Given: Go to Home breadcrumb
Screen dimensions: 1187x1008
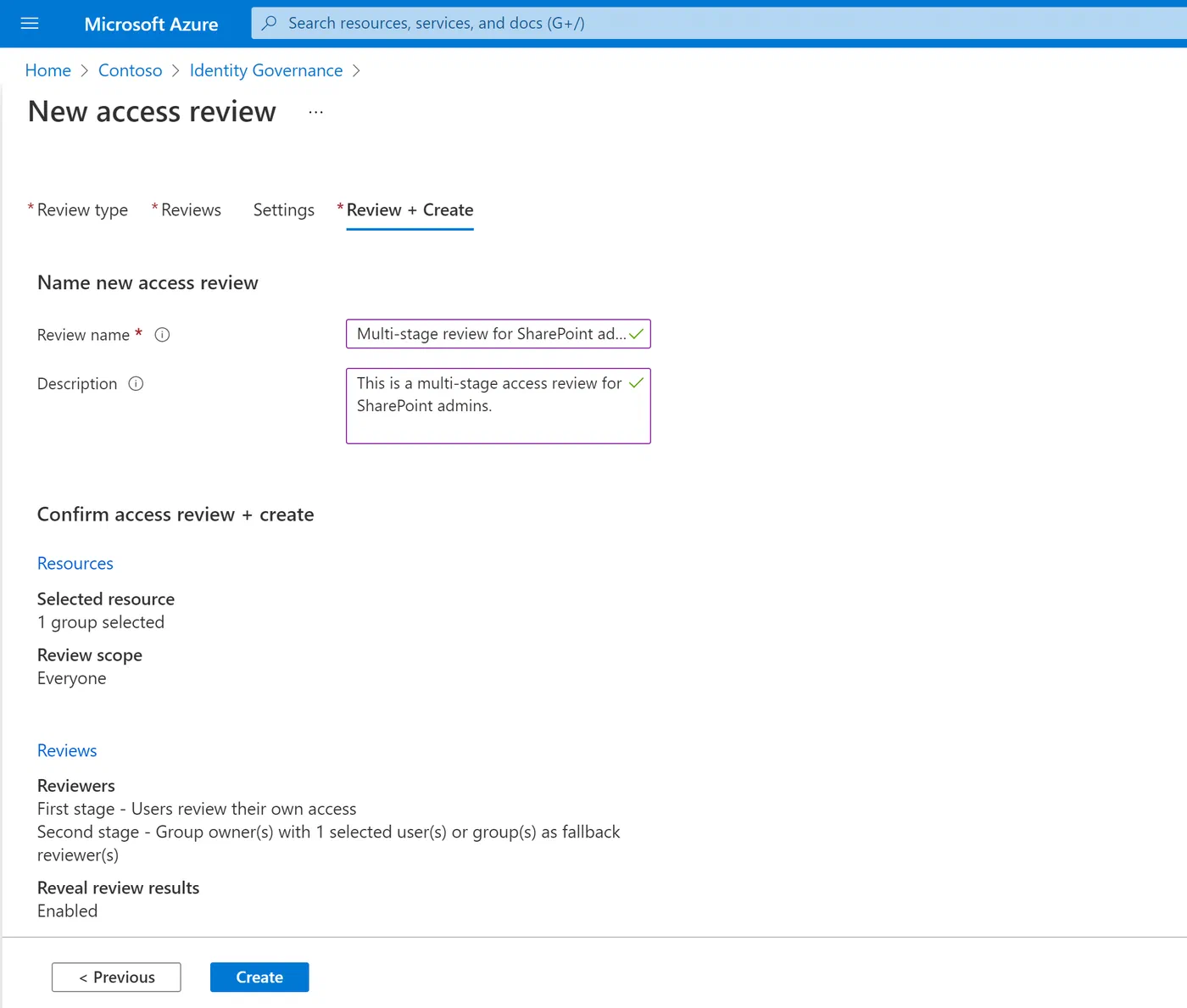Looking at the screenshot, I should (x=48, y=70).
